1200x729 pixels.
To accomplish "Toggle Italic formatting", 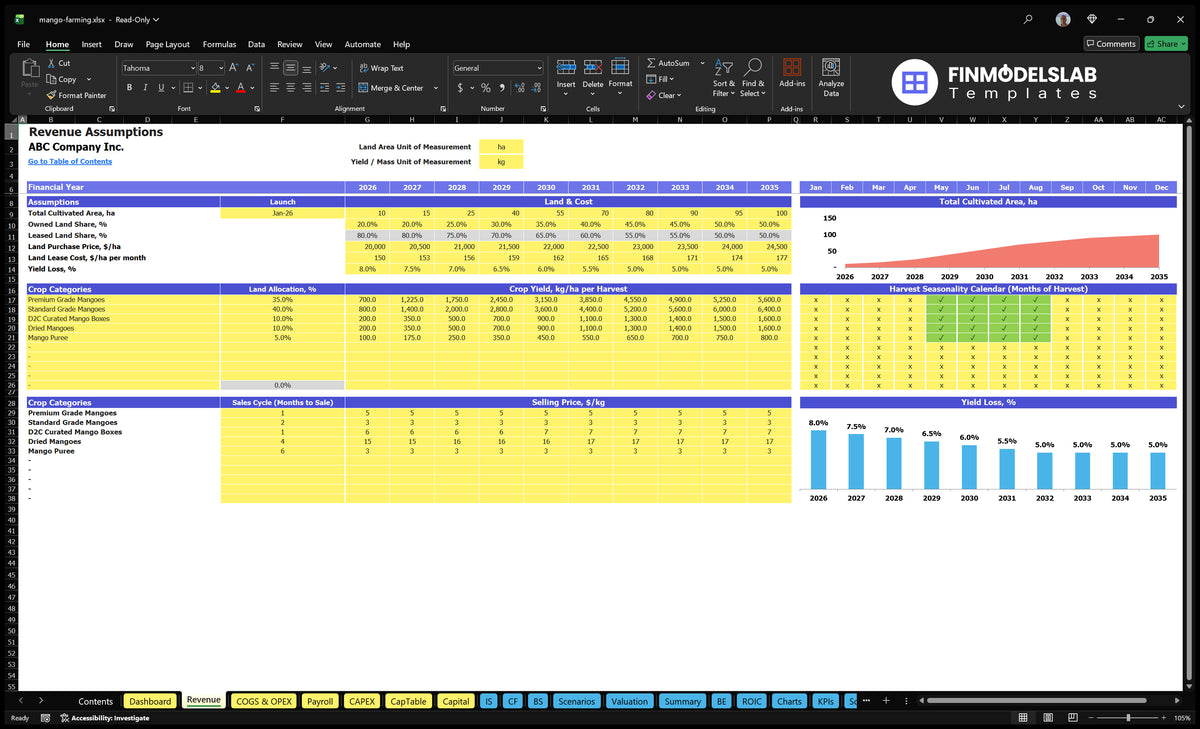I will tap(145, 88).
